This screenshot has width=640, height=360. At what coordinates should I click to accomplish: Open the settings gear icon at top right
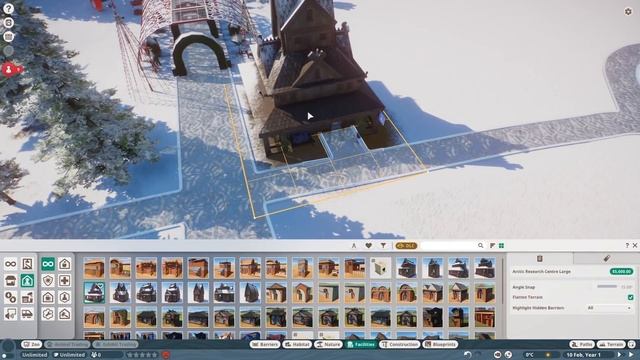point(628,12)
